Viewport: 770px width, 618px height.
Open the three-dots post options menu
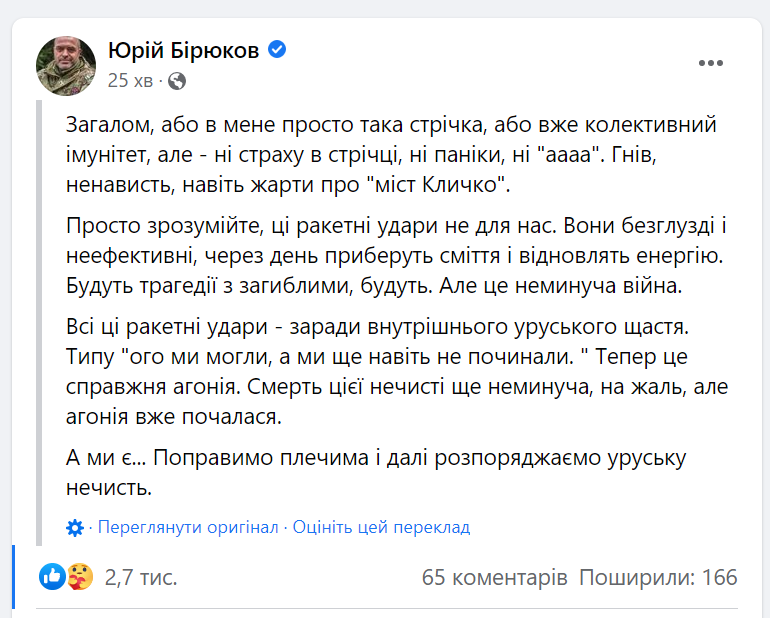711,63
